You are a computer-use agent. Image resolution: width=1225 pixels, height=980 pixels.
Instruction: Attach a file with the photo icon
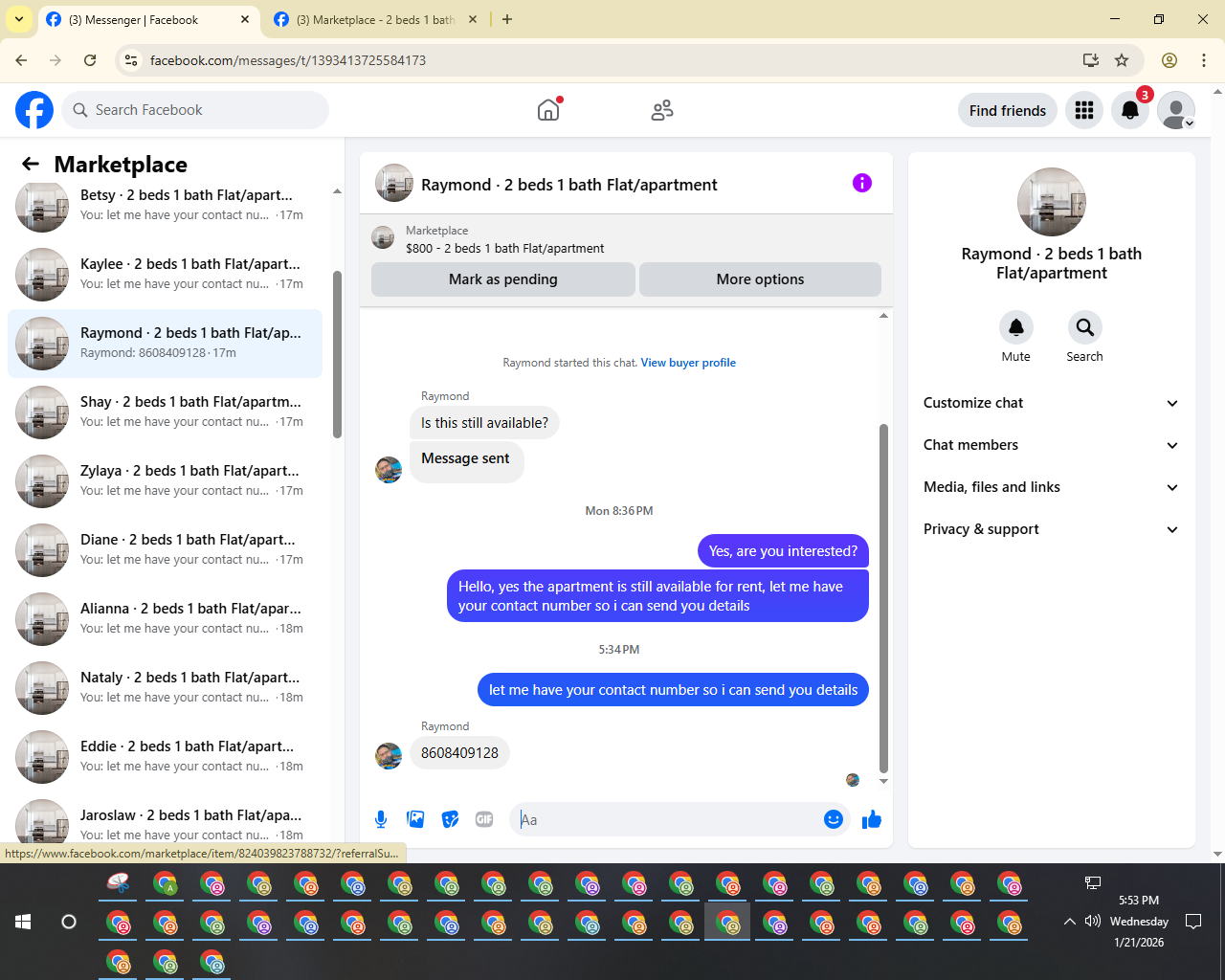415,819
